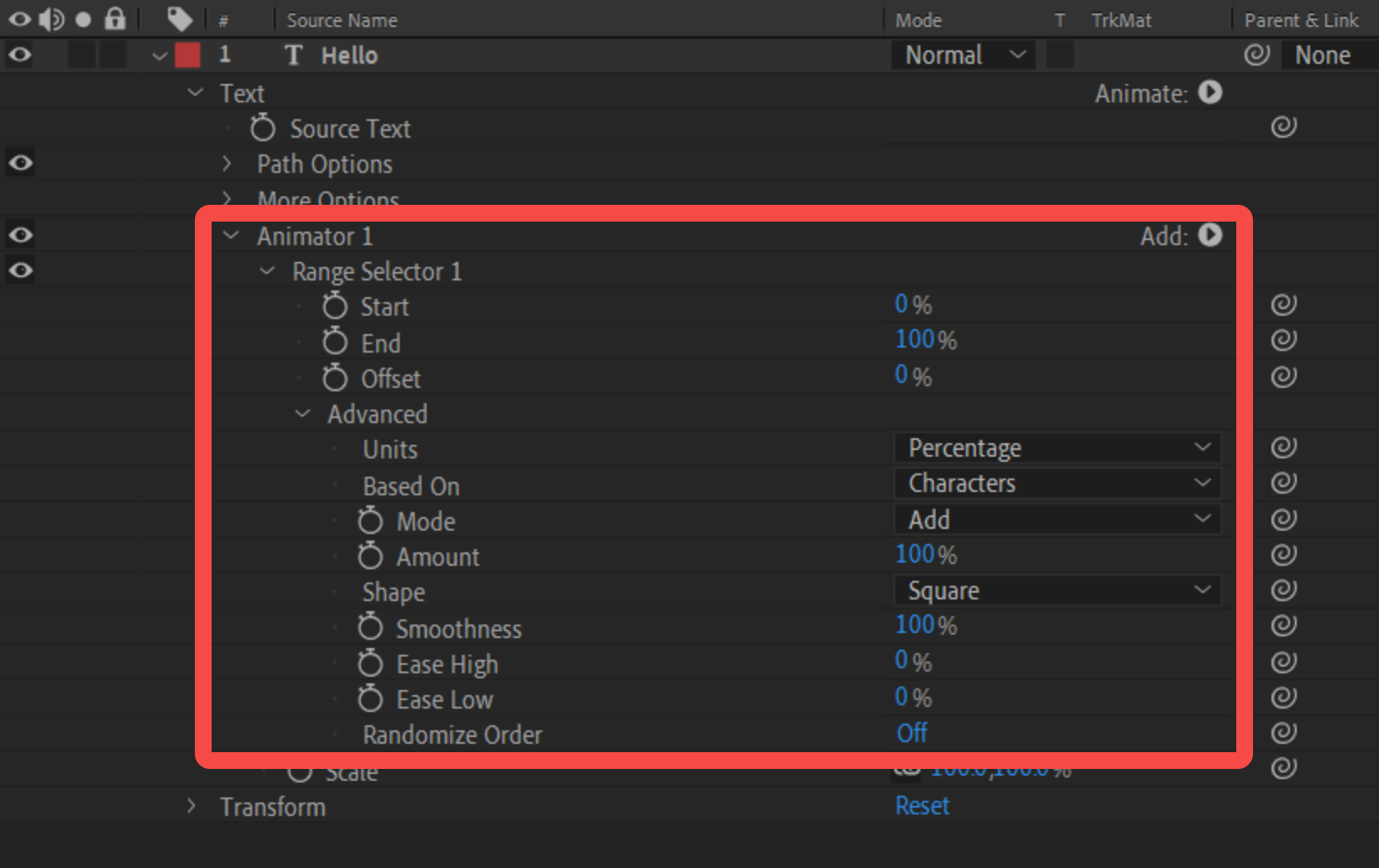Click the Source Text stopwatch

click(x=262, y=128)
